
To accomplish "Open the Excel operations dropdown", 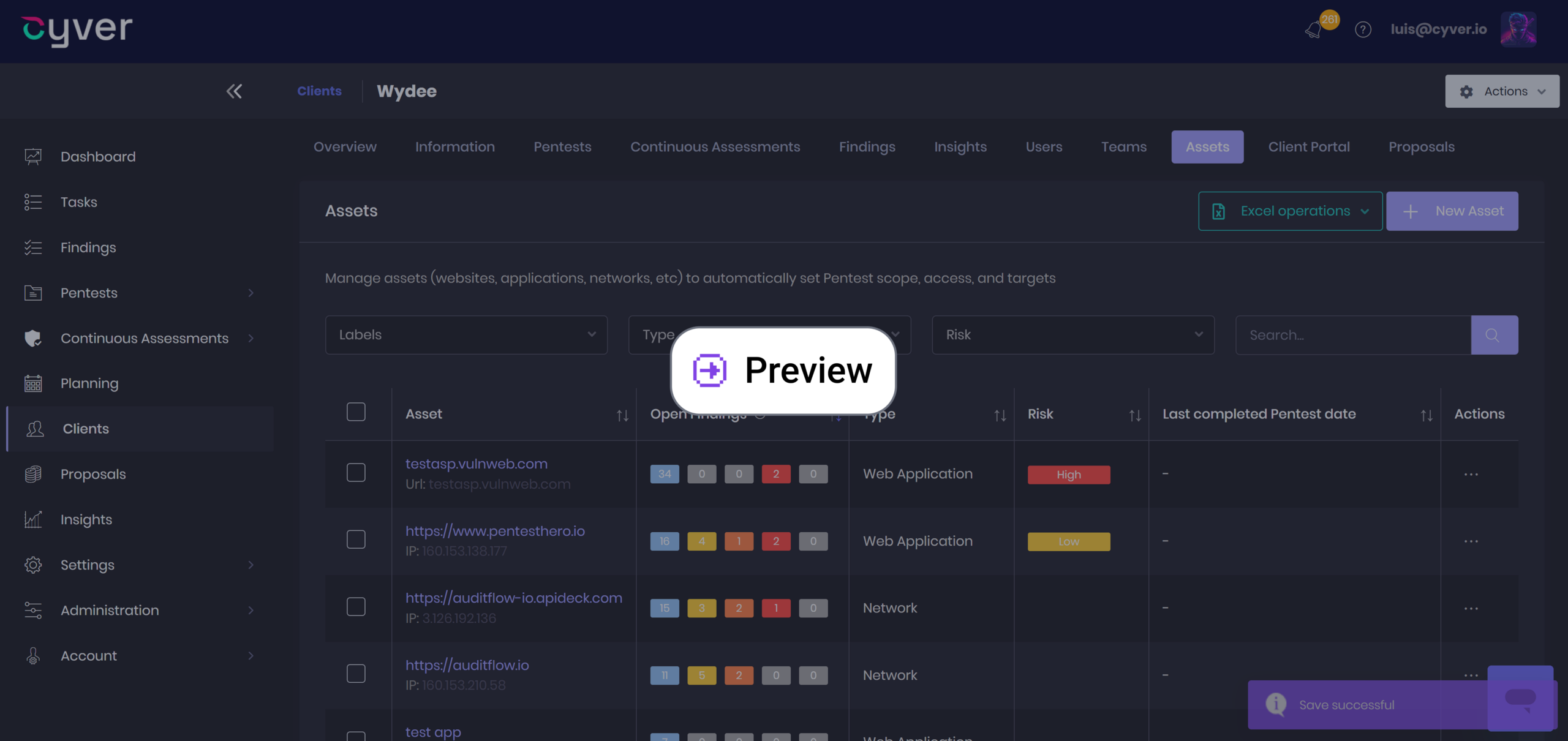I will (x=1290, y=211).
